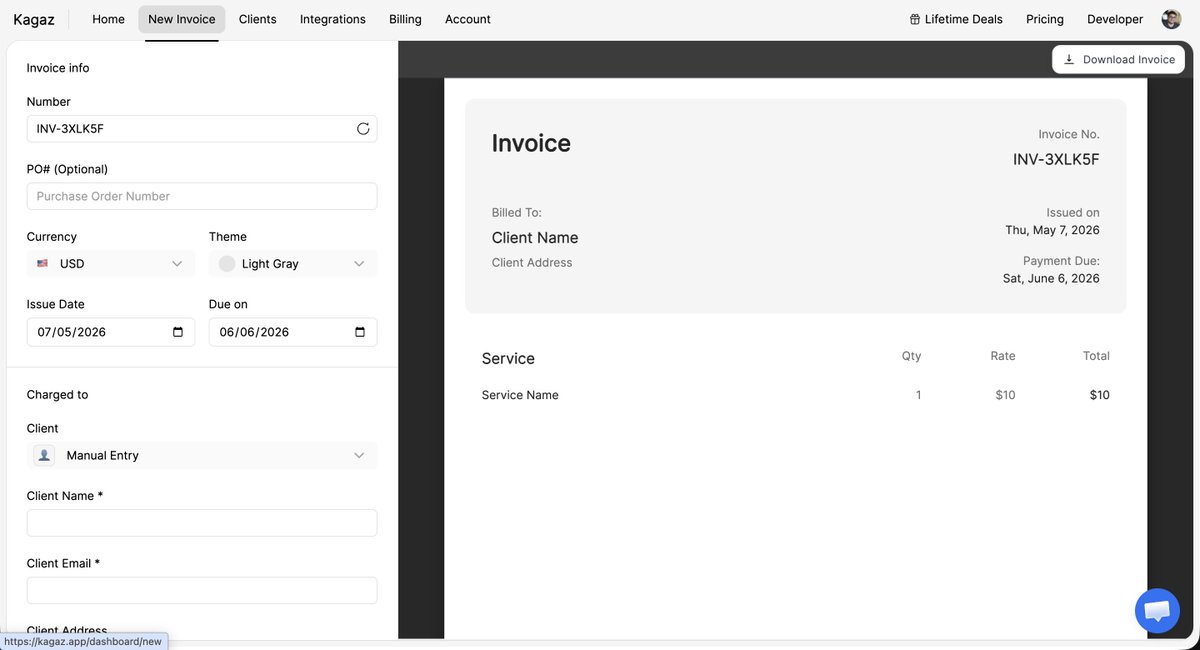This screenshot has height=650, width=1200.
Task: Open the Due on calendar picker icon
Action: click(x=360, y=332)
